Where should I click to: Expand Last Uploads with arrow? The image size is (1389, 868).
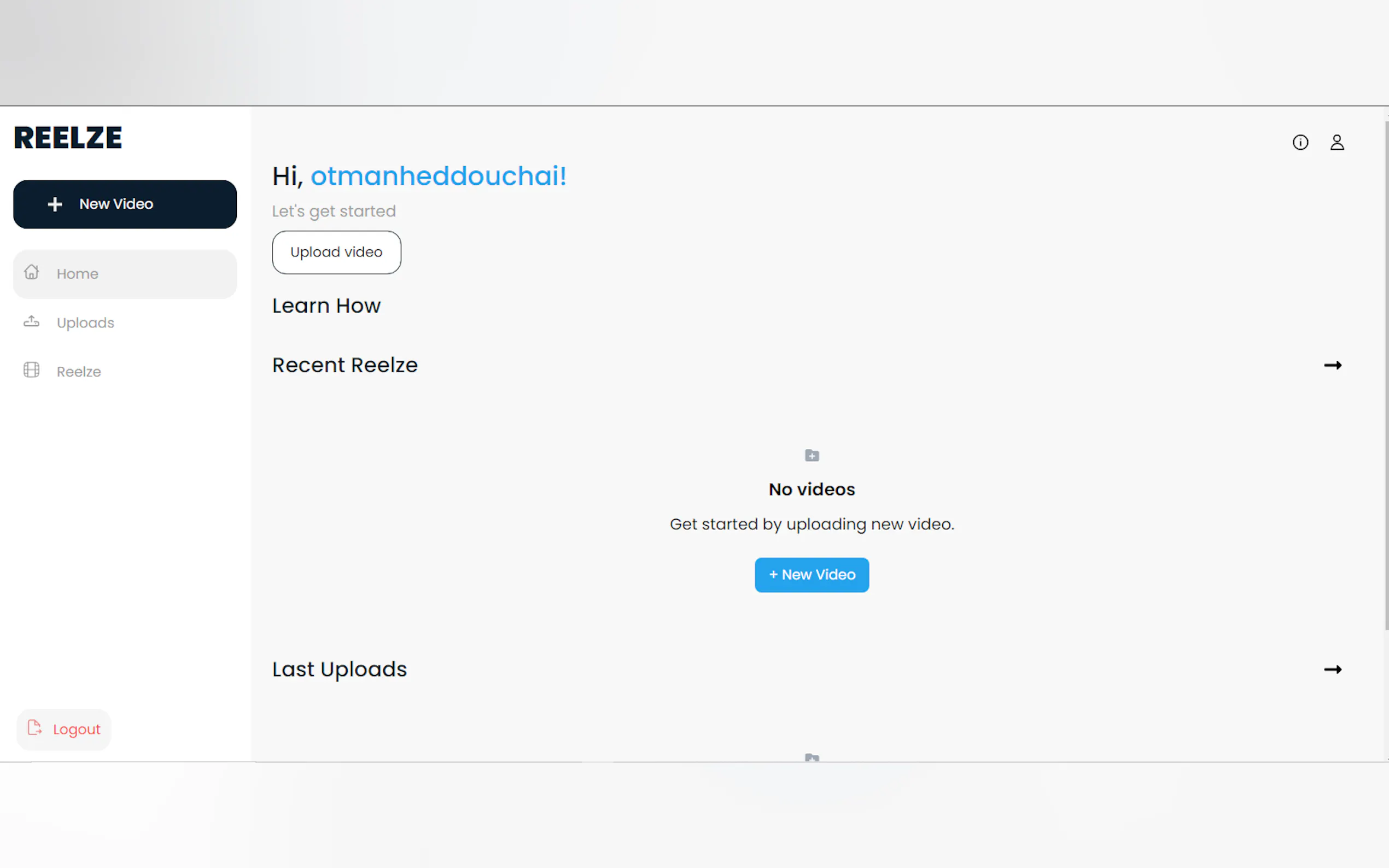pos(1332,670)
